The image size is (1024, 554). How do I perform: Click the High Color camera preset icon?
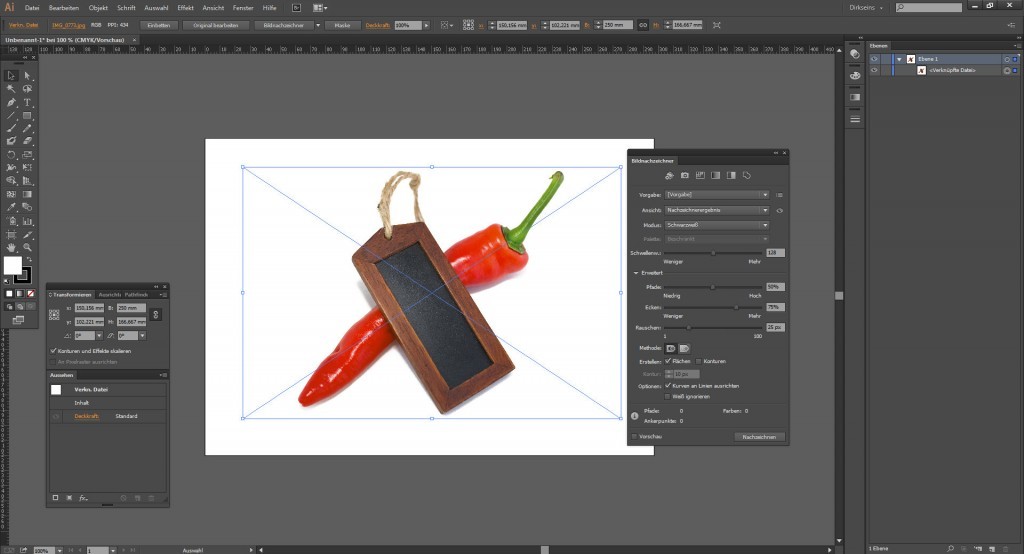[x=684, y=175]
